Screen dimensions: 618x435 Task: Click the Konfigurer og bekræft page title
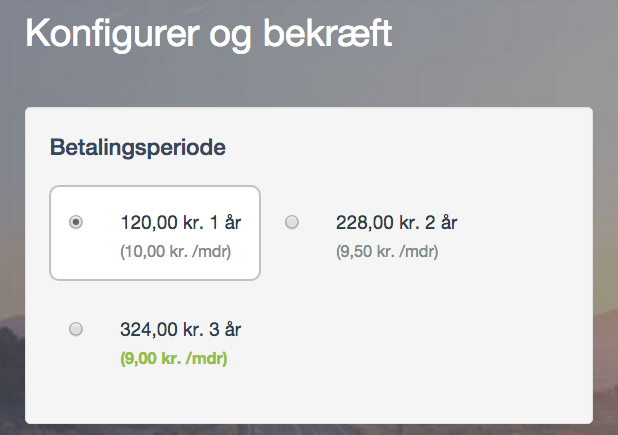[209, 34]
